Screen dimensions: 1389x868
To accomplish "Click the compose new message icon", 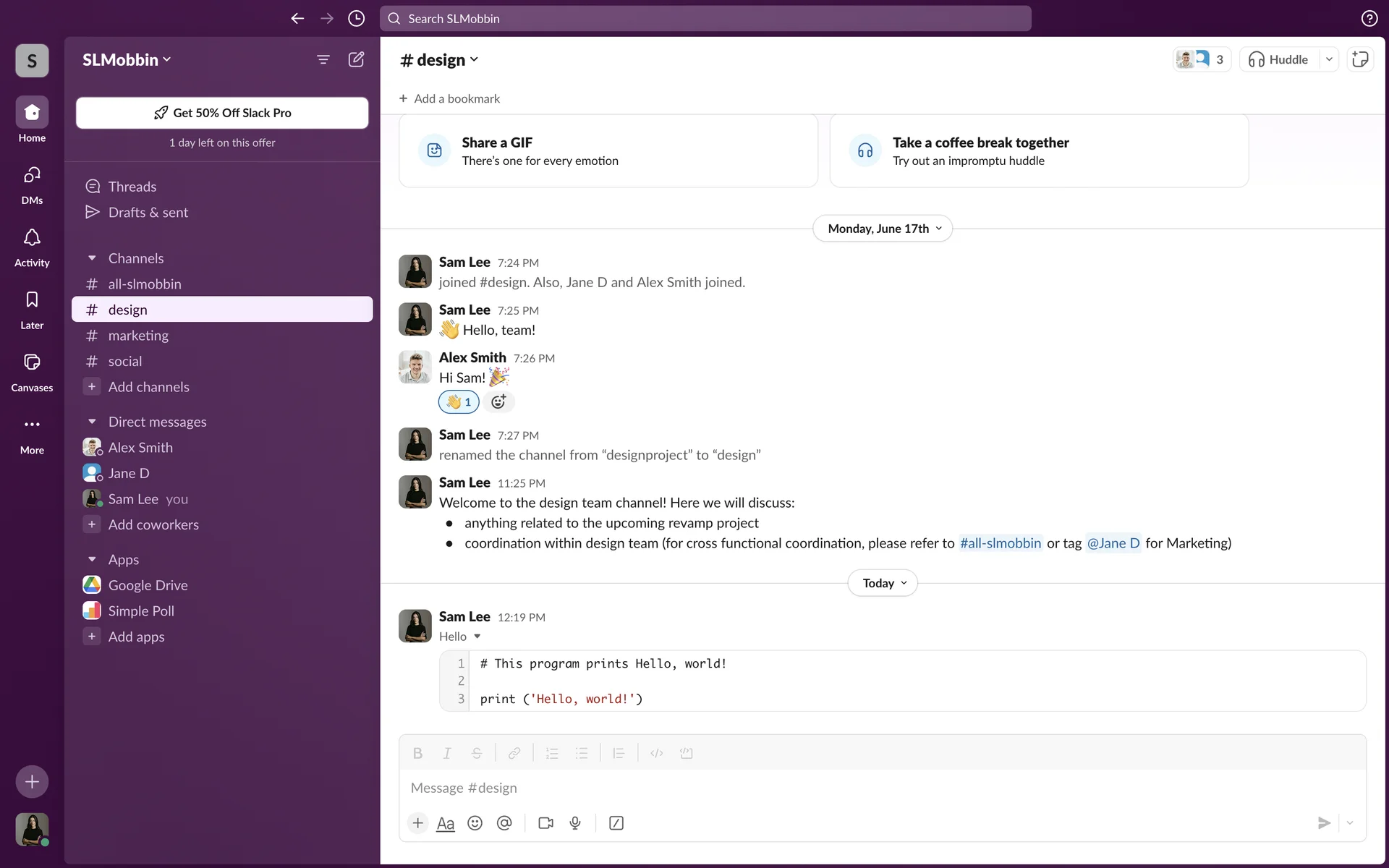I will click(356, 59).
